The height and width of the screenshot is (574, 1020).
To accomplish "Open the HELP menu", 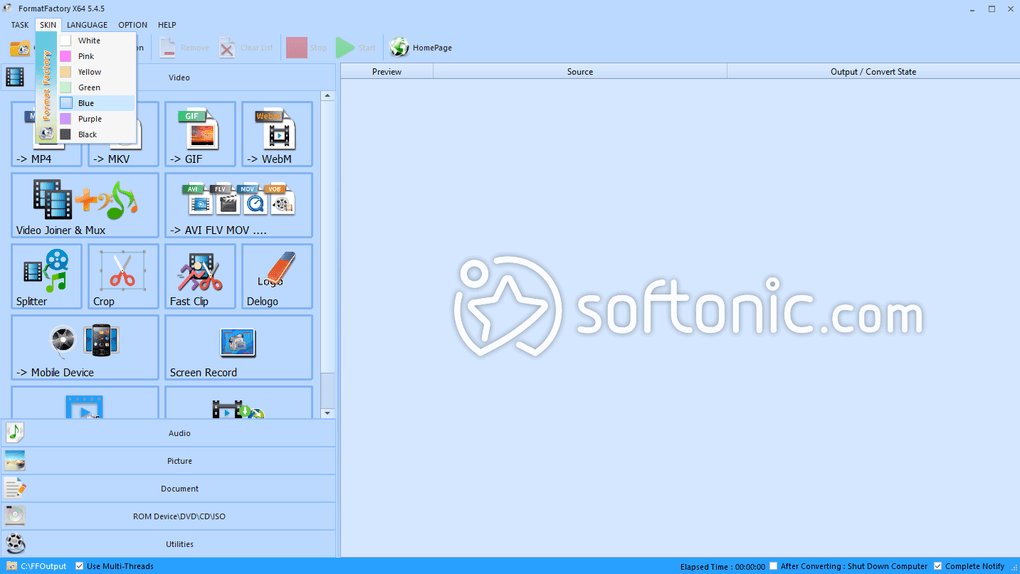I will tap(167, 25).
